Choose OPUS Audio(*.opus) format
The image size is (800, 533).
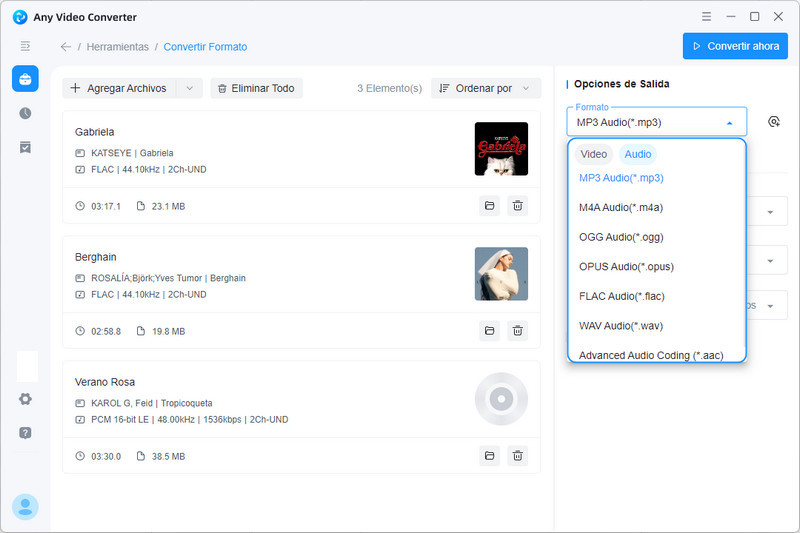(x=657, y=267)
